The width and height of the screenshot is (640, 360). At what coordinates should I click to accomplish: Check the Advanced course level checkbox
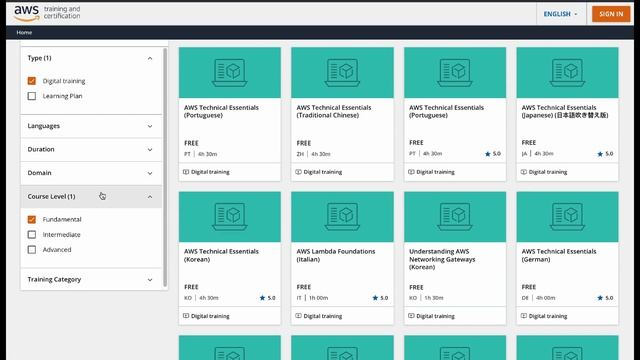coord(32,249)
